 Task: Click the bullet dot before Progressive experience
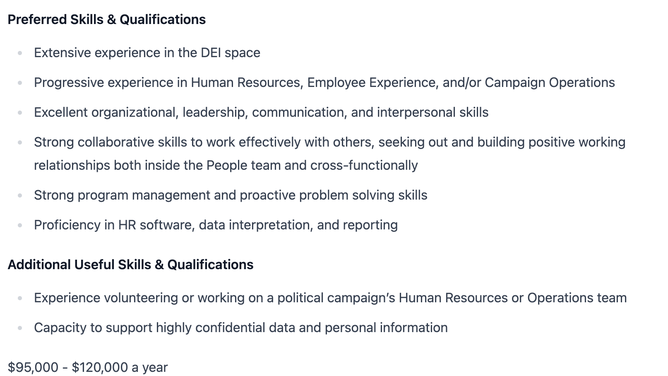[x=20, y=83]
